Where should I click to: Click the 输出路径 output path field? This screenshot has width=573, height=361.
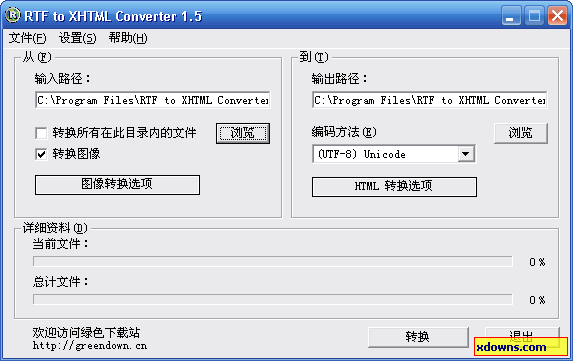430,100
